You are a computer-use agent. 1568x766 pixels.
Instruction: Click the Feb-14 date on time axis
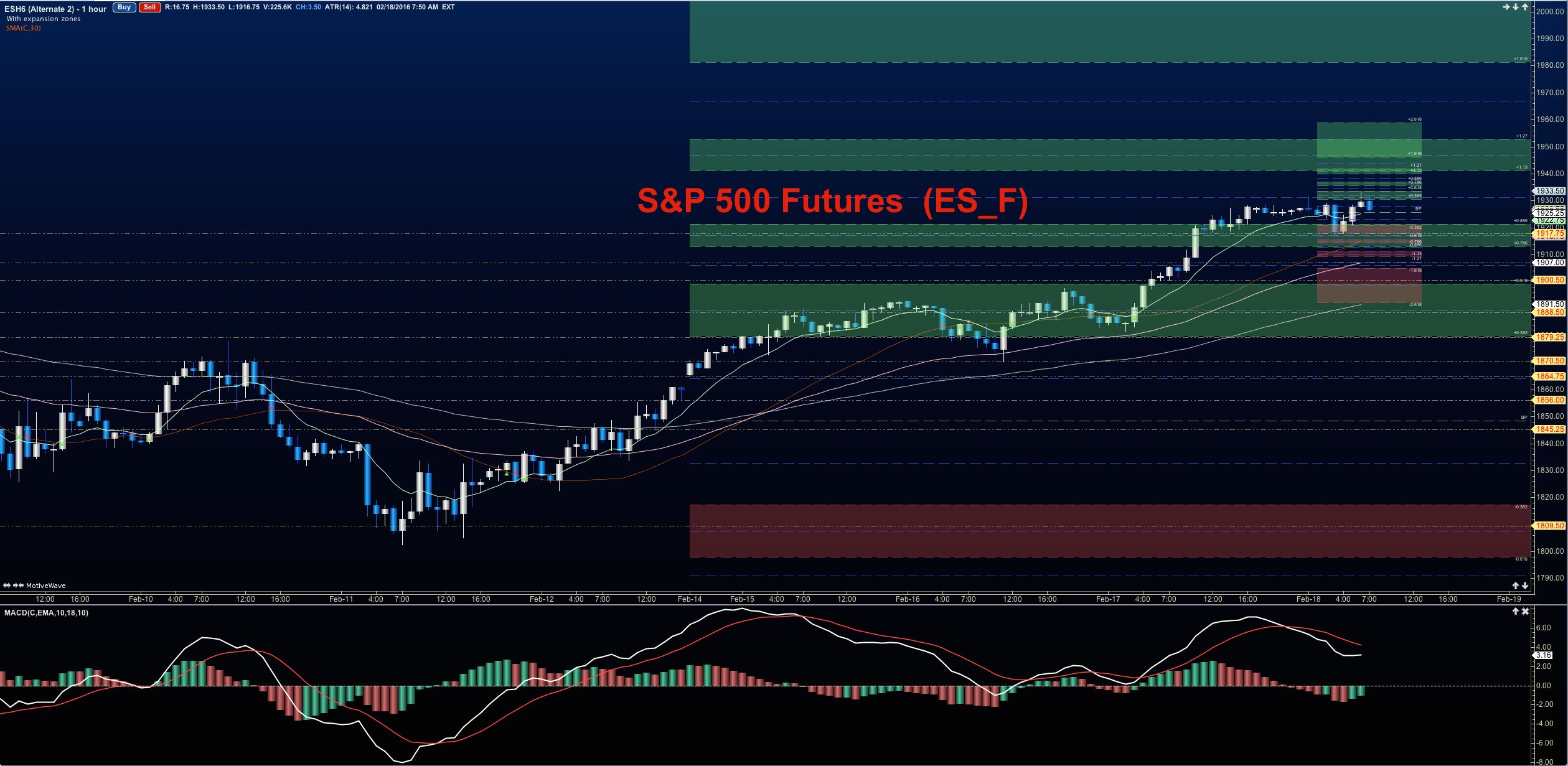(690, 599)
